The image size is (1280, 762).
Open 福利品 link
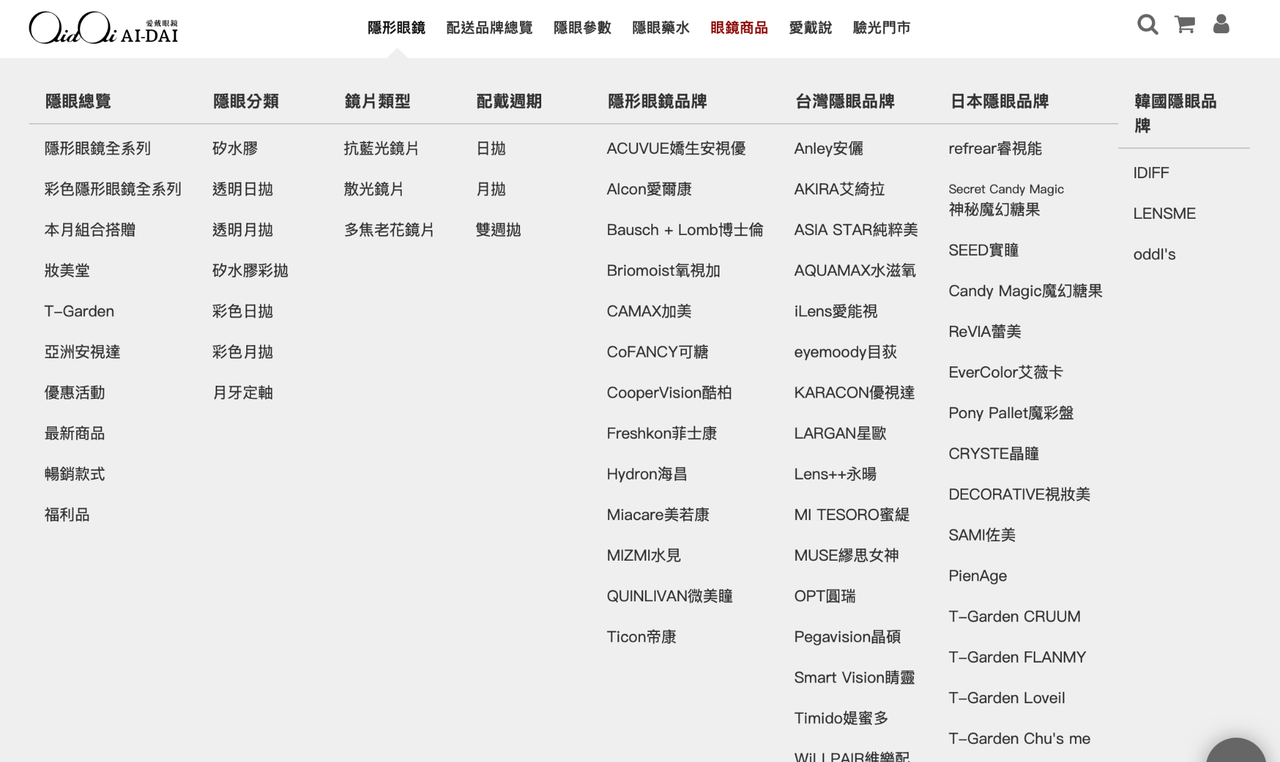coord(67,515)
